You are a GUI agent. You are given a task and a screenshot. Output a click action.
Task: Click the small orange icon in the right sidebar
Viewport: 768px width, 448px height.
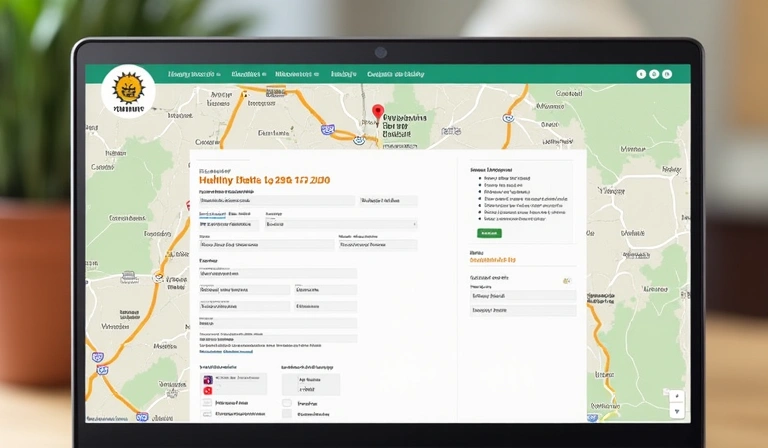567,281
